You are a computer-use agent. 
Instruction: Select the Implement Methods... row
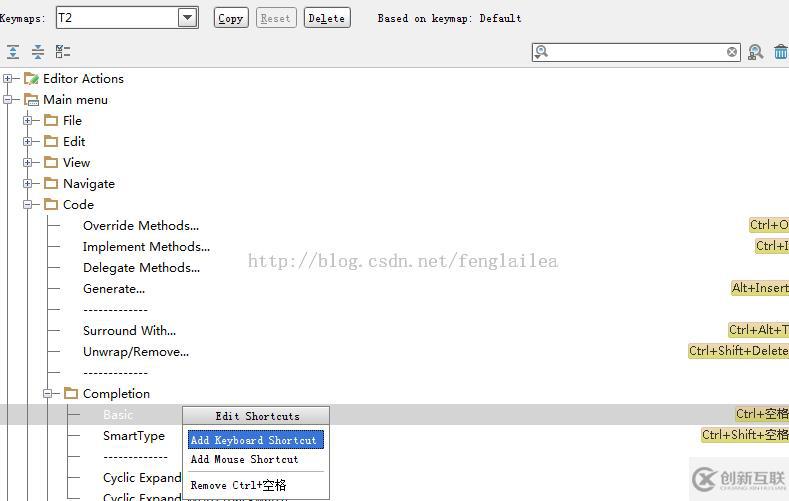[146, 246]
